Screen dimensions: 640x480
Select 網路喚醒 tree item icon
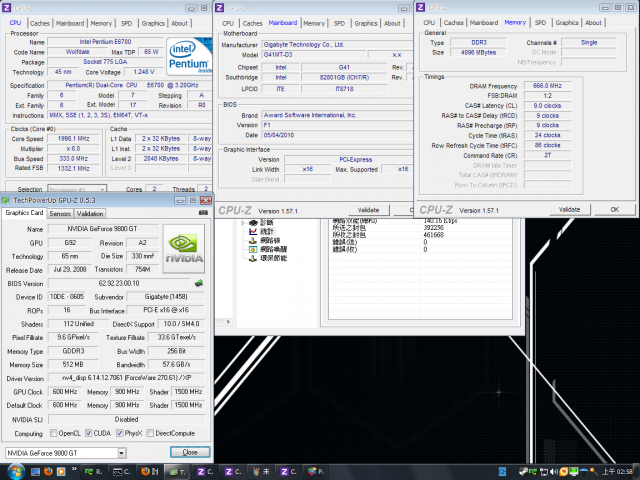[x=253, y=249]
